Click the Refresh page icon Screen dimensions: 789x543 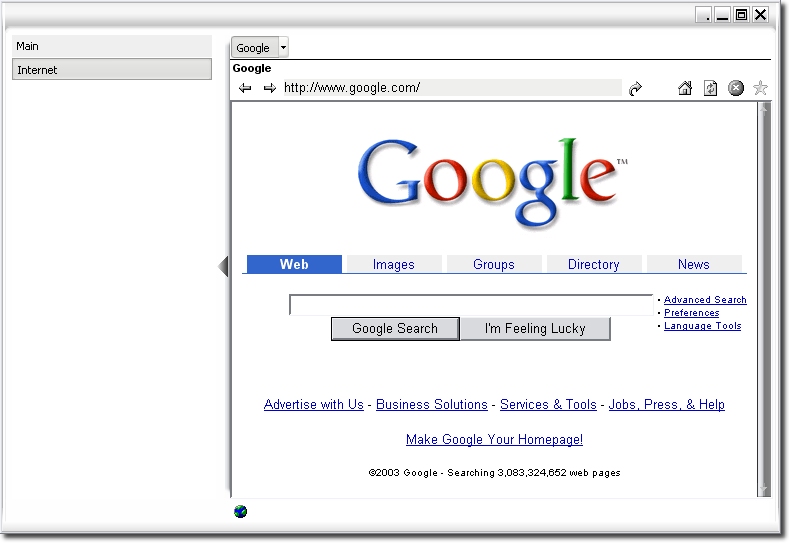click(x=710, y=88)
